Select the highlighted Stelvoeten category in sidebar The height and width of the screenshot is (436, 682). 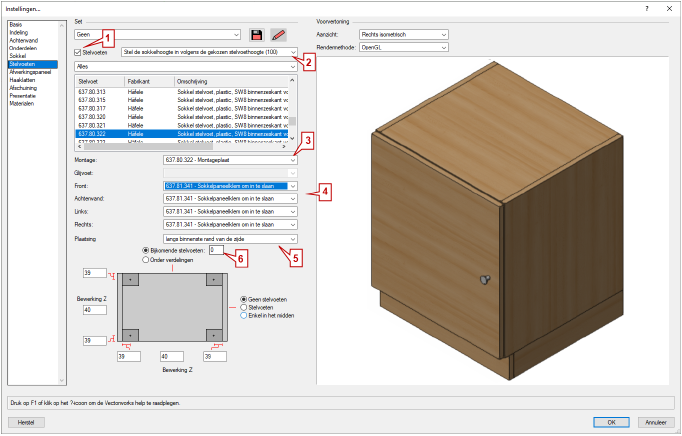(x=33, y=64)
